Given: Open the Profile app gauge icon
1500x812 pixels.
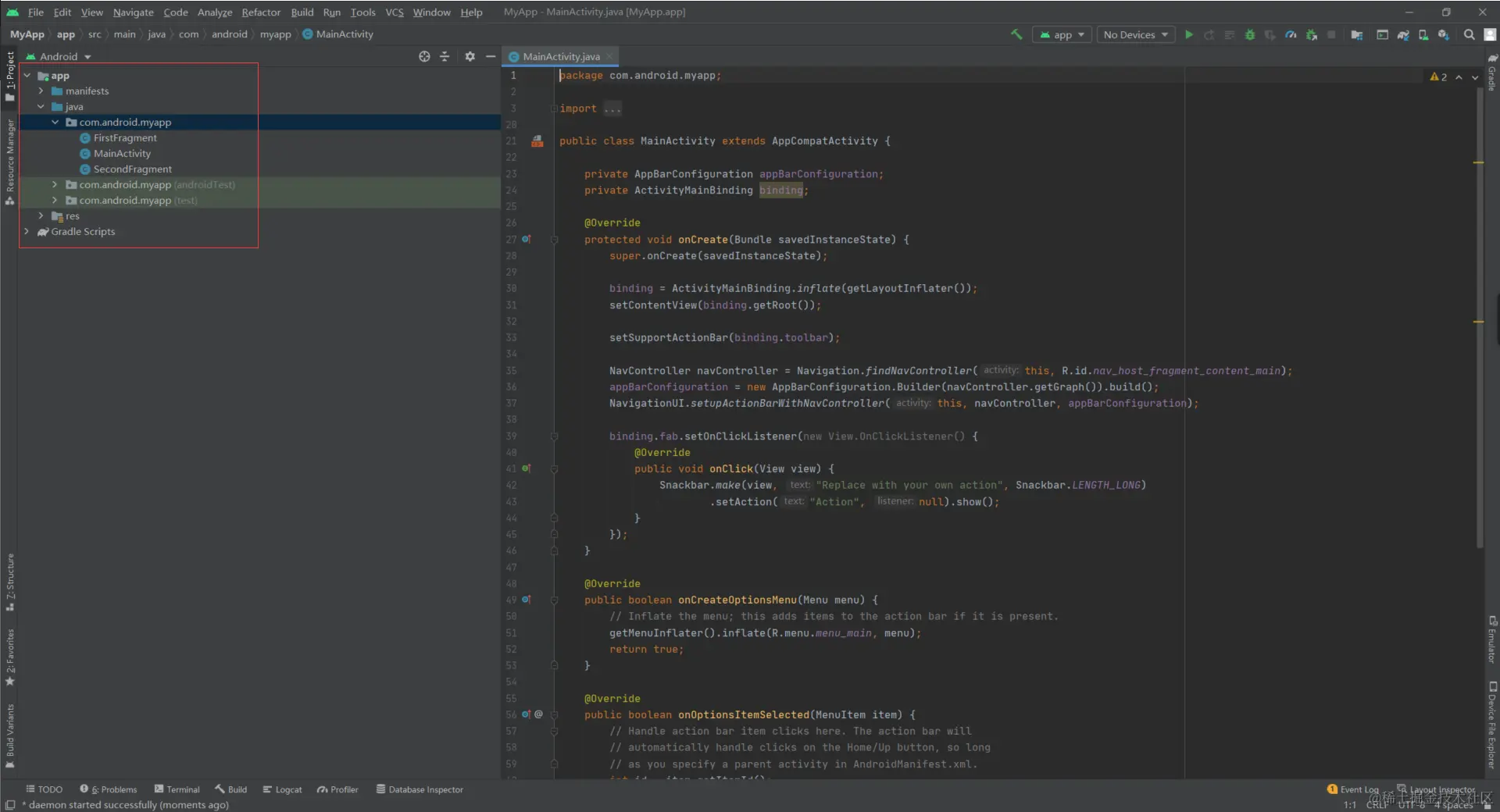Looking at the screenshot, I should click(x=1291, y=34).
